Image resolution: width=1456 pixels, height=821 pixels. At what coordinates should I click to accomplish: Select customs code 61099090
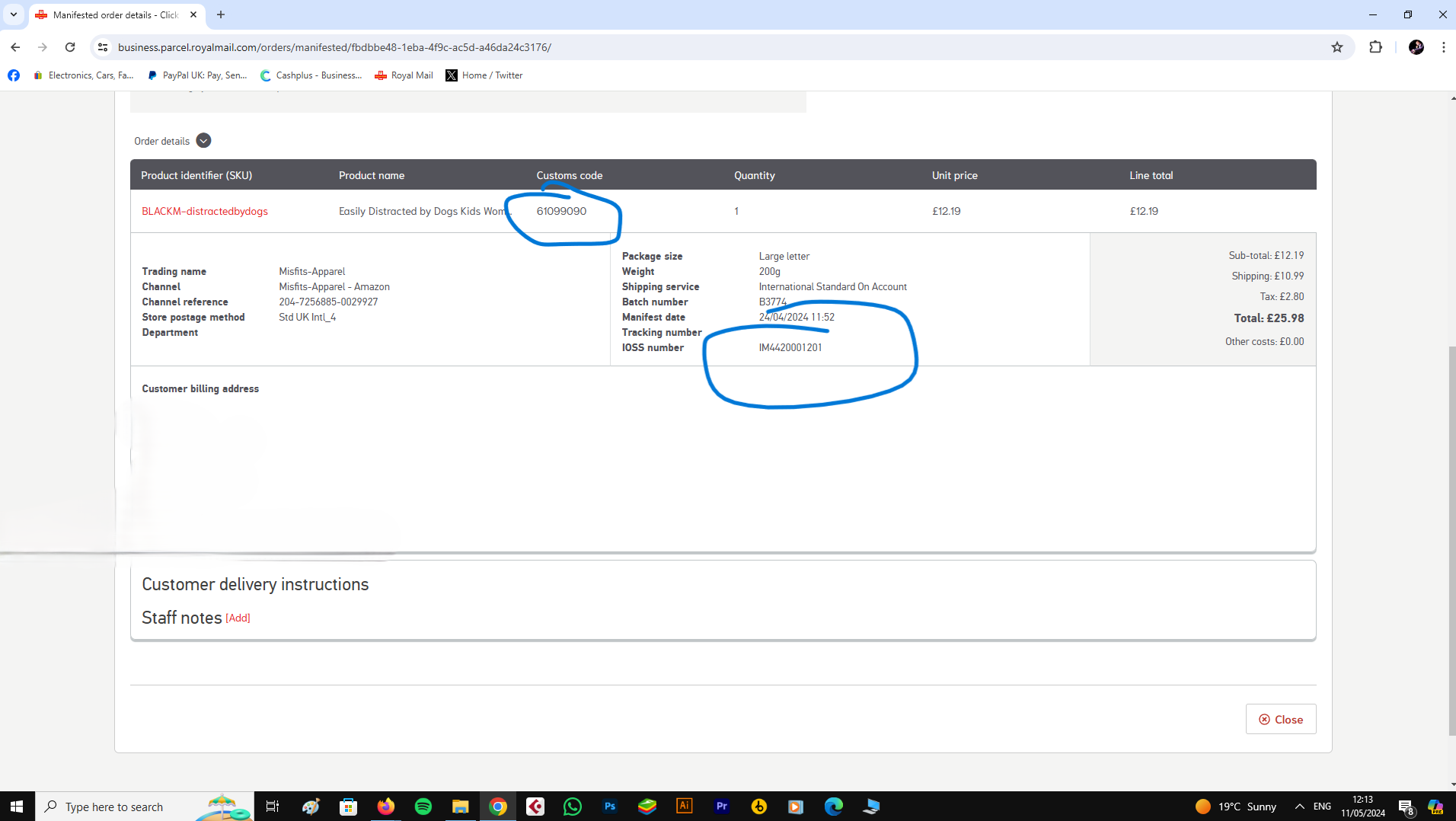point(561,211)
